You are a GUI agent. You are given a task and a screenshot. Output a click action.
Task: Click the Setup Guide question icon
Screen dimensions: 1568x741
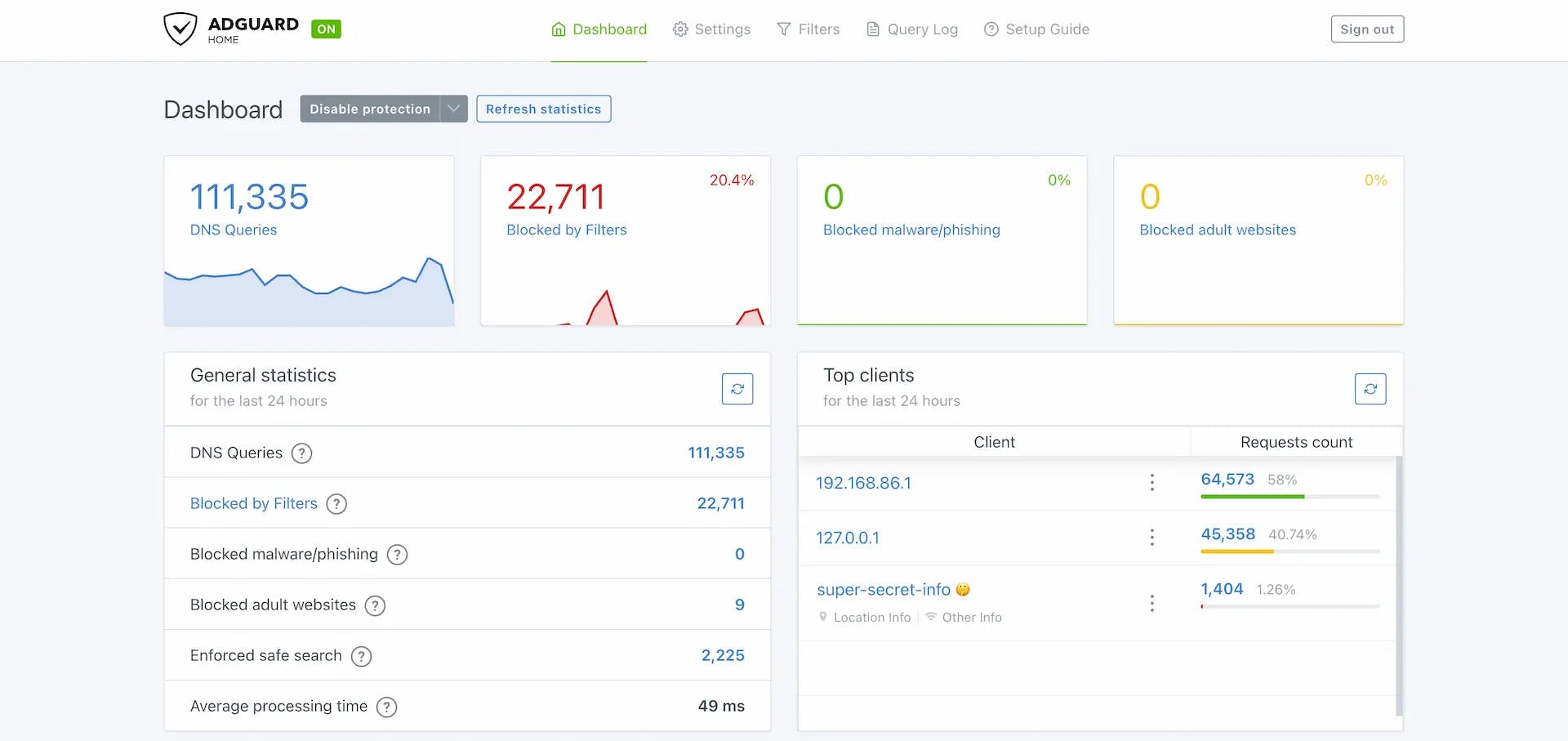[991, 29]
